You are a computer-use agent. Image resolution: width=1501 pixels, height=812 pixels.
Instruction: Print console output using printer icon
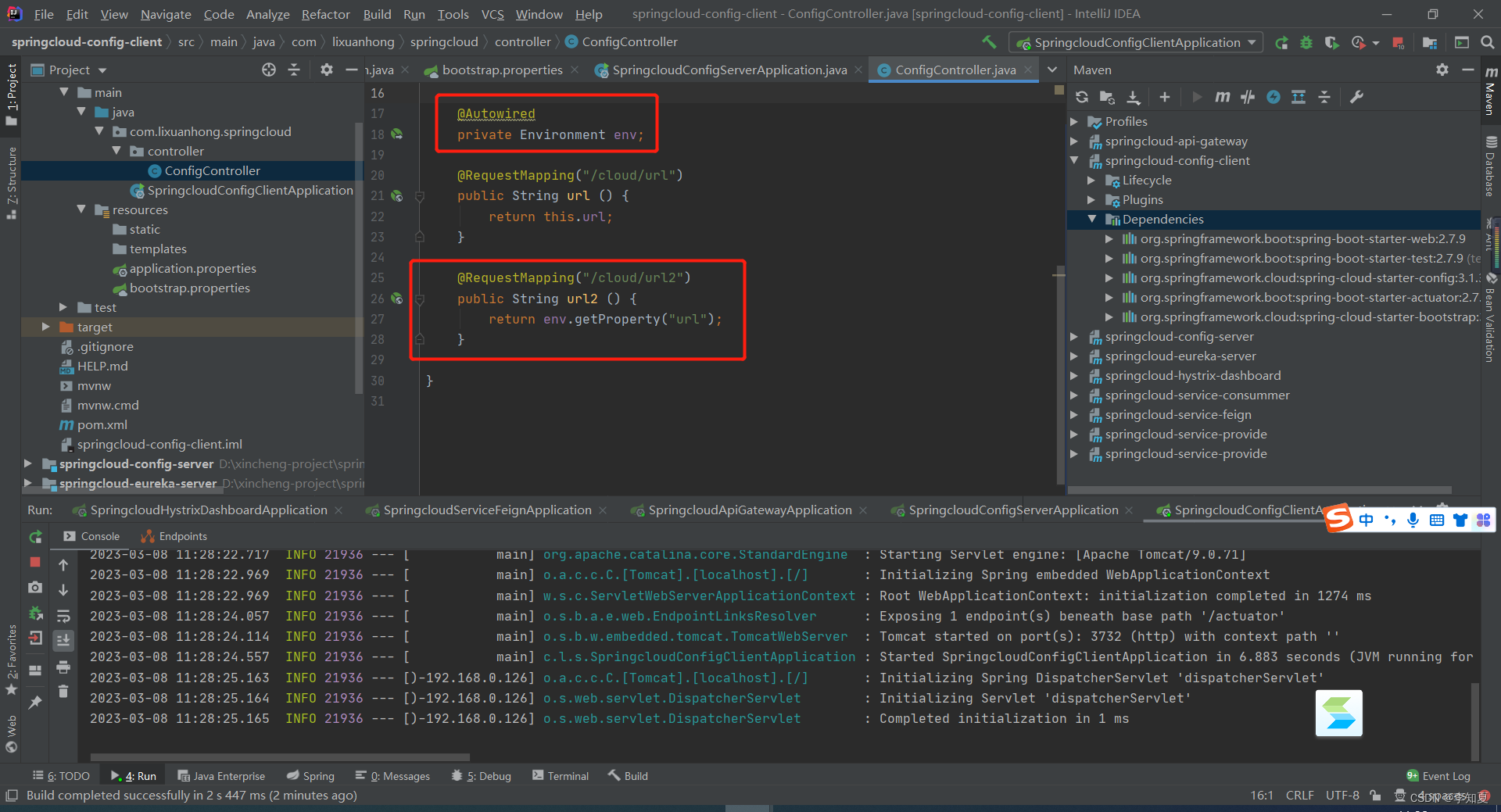[63, 667]
